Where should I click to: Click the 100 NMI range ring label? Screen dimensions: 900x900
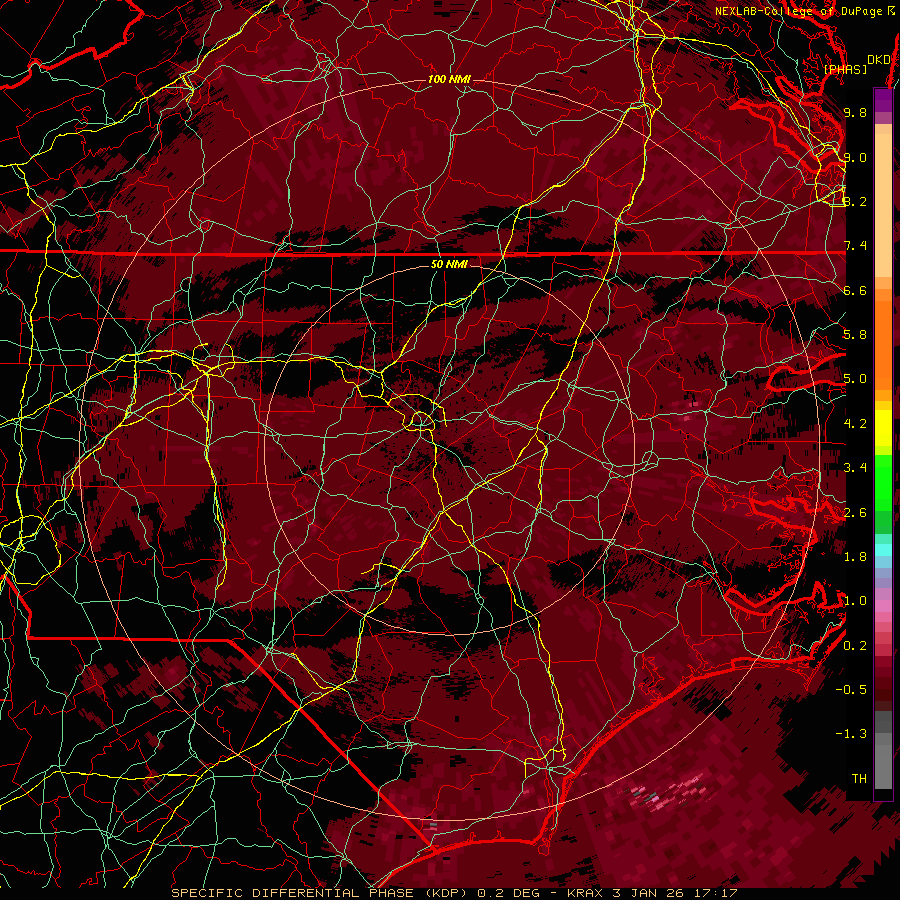click(x=449, y=79)
